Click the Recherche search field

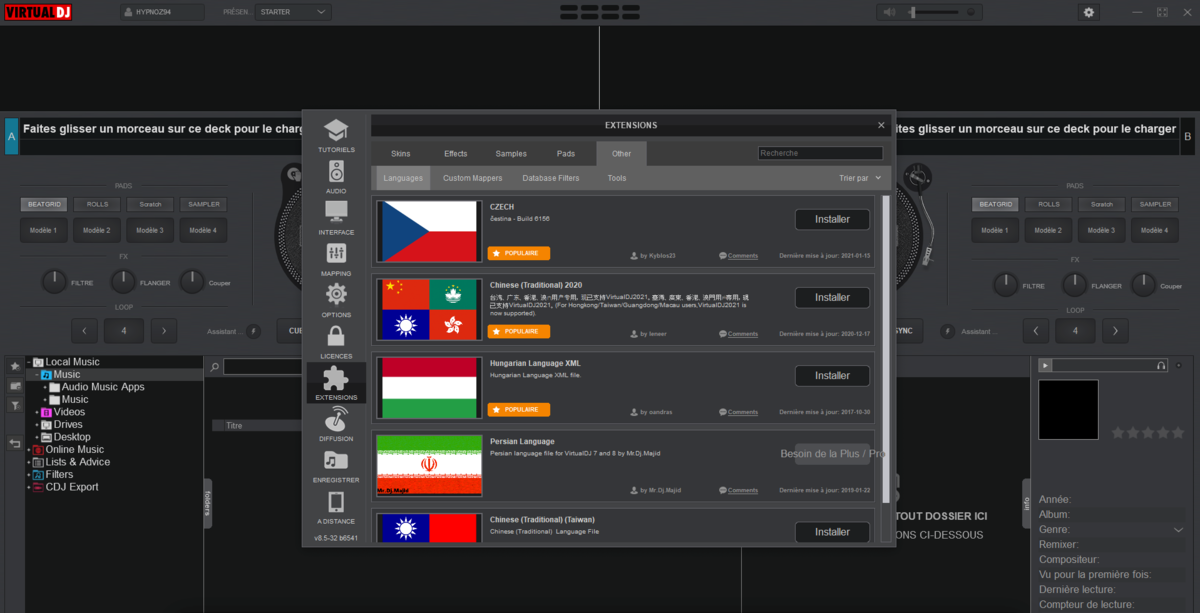820,153
